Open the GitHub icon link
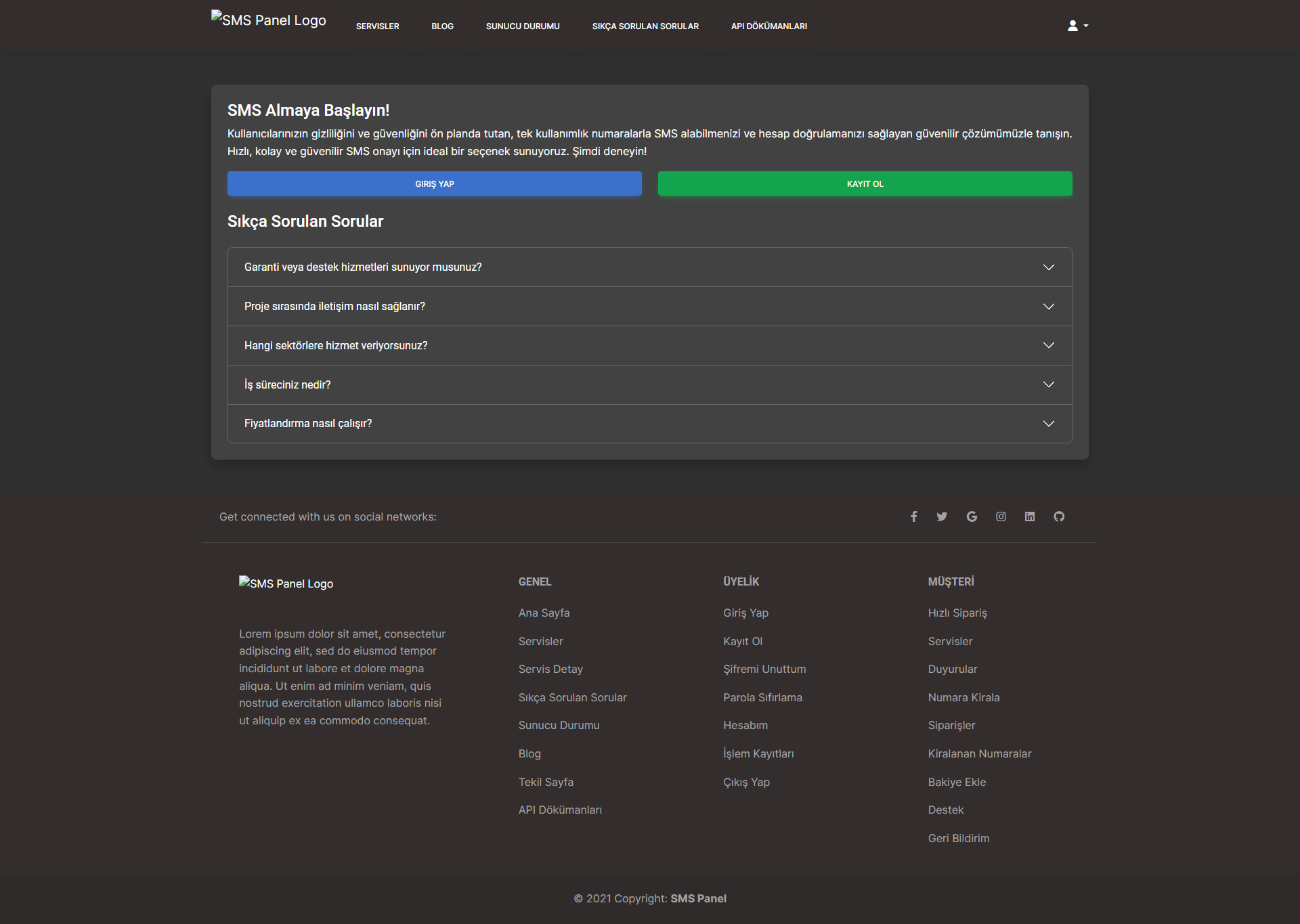Image resolution: width=1300 pixels, height=924 pixels. pyautogui.click(x=1059, y=516)
